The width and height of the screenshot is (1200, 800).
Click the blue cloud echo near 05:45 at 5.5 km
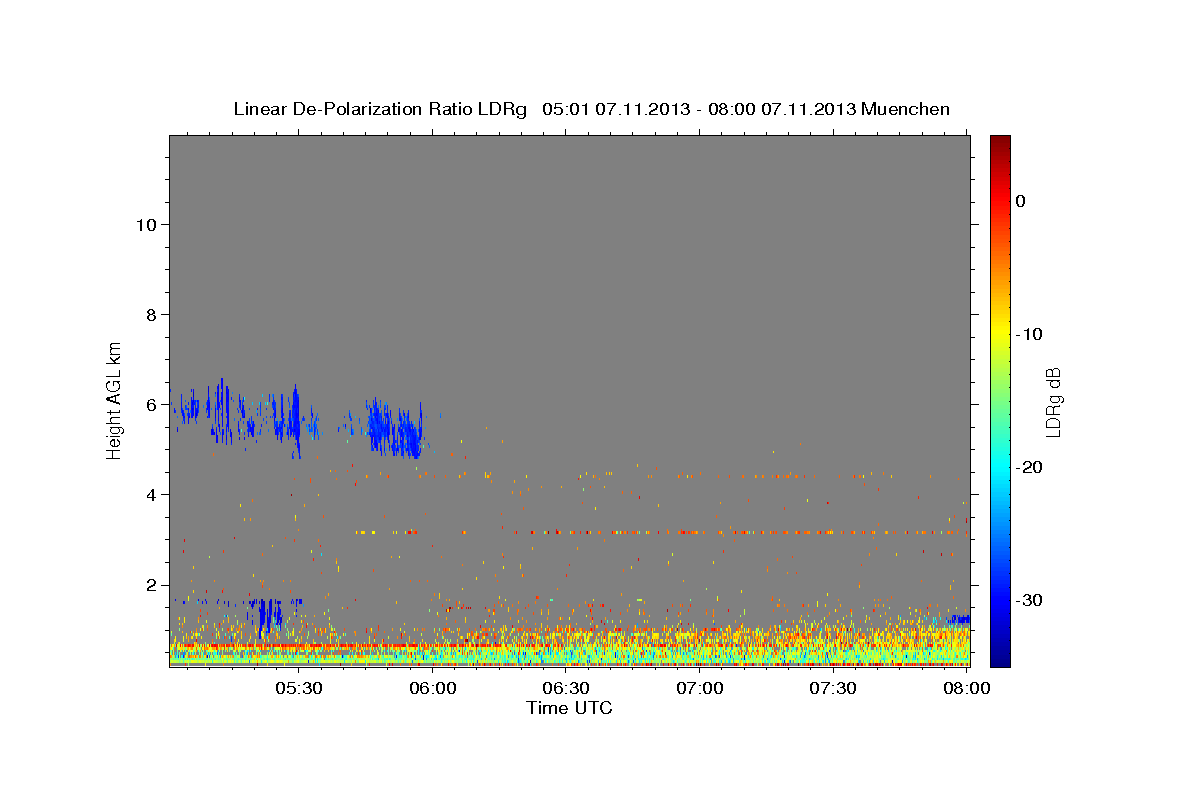point(394,430)
